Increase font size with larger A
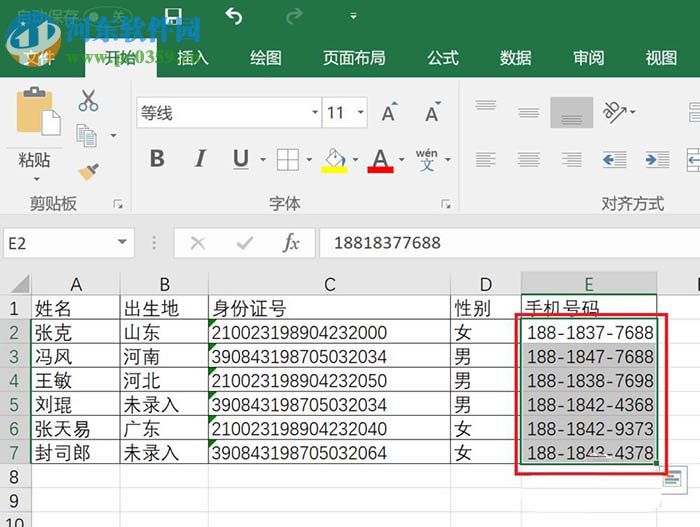700x527 pixels. [389, 112]
